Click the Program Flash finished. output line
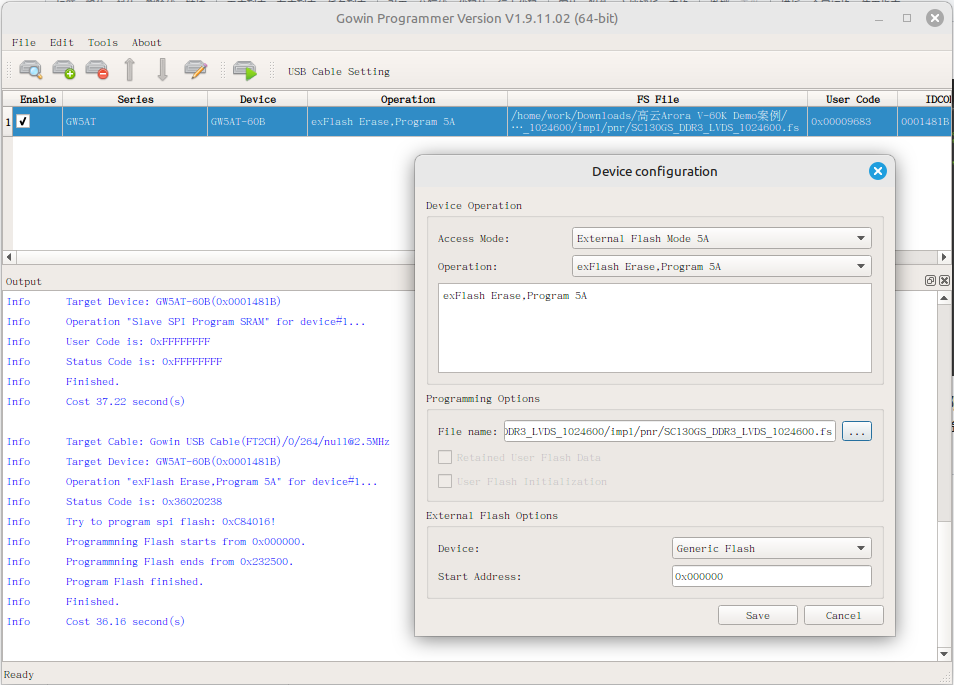The image size is (954, 685). [134, 582]
